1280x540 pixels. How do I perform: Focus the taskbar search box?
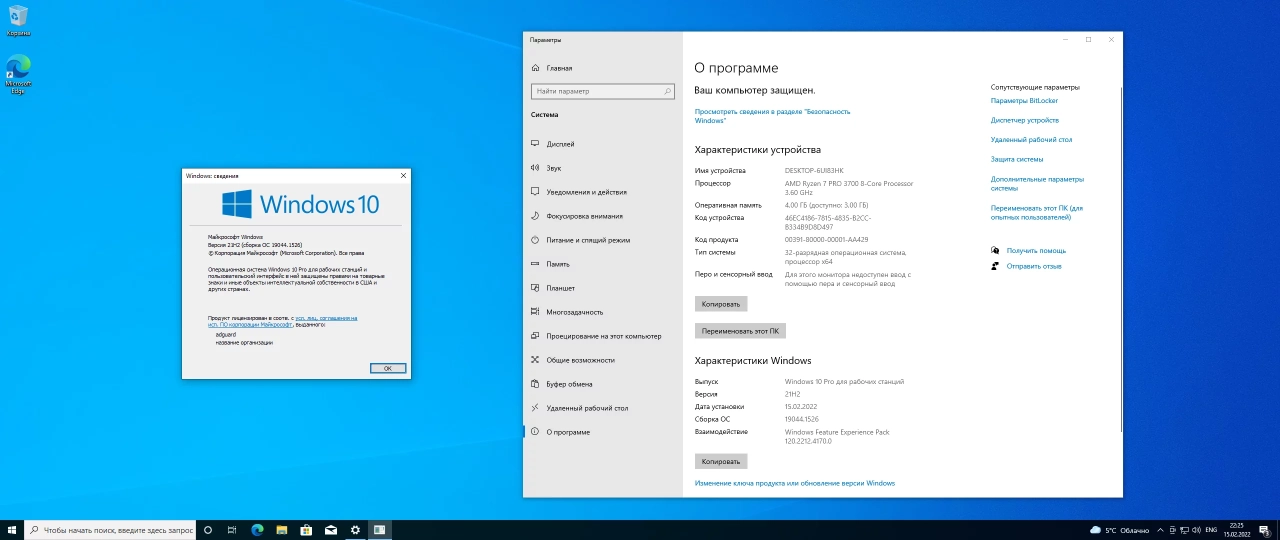110,530
